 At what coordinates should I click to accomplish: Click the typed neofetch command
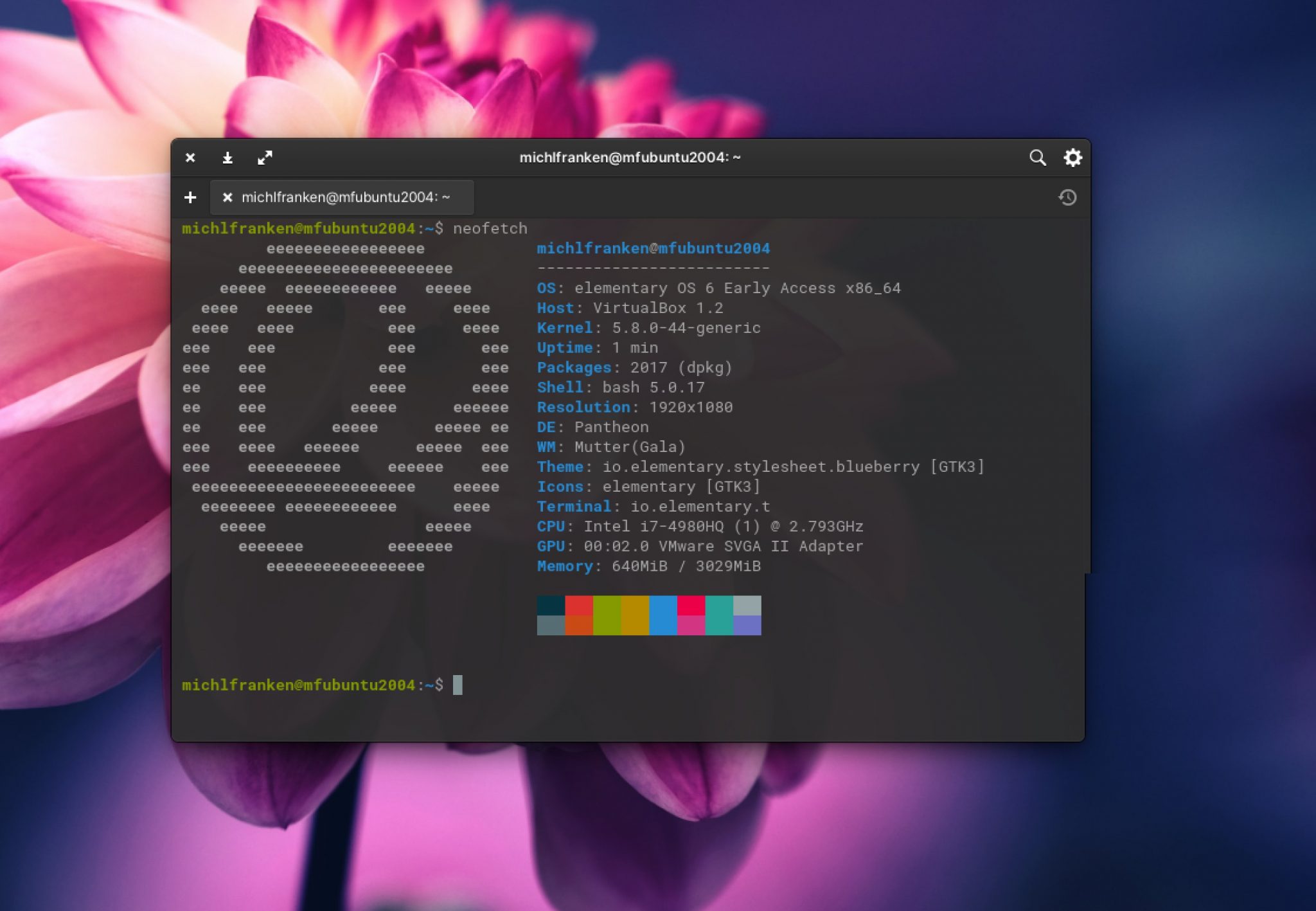pyautogui.click(x=490, y=228)
